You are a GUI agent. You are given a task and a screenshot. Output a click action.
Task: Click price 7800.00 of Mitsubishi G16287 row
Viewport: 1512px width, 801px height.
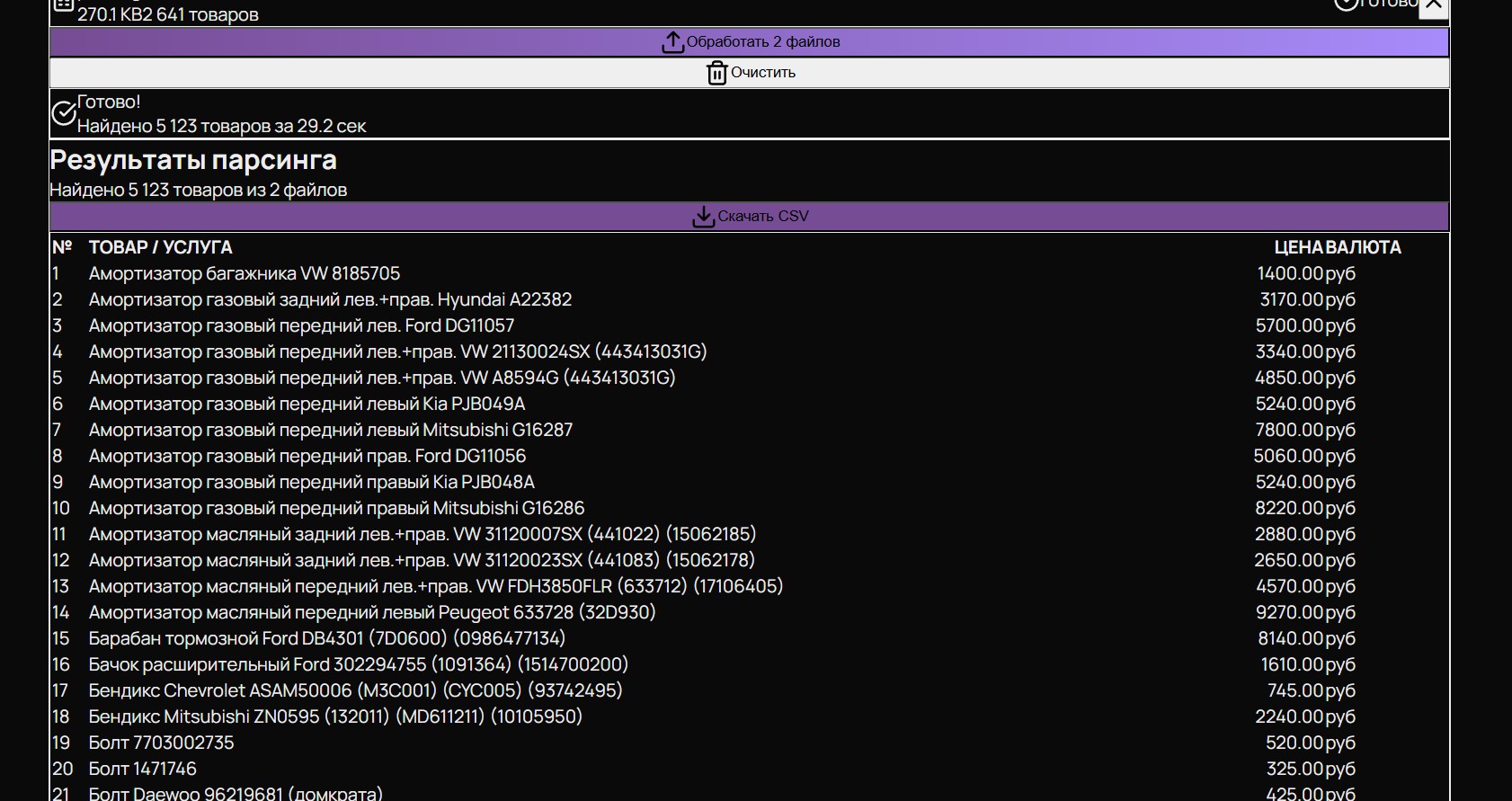pos(1290,430)
